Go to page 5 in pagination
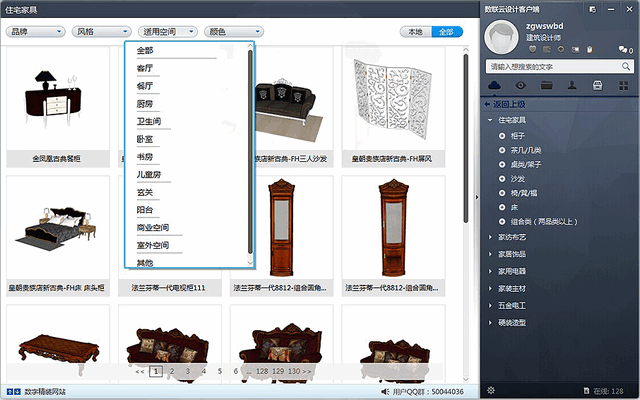640x400 pixels. (x=220, y=371)
